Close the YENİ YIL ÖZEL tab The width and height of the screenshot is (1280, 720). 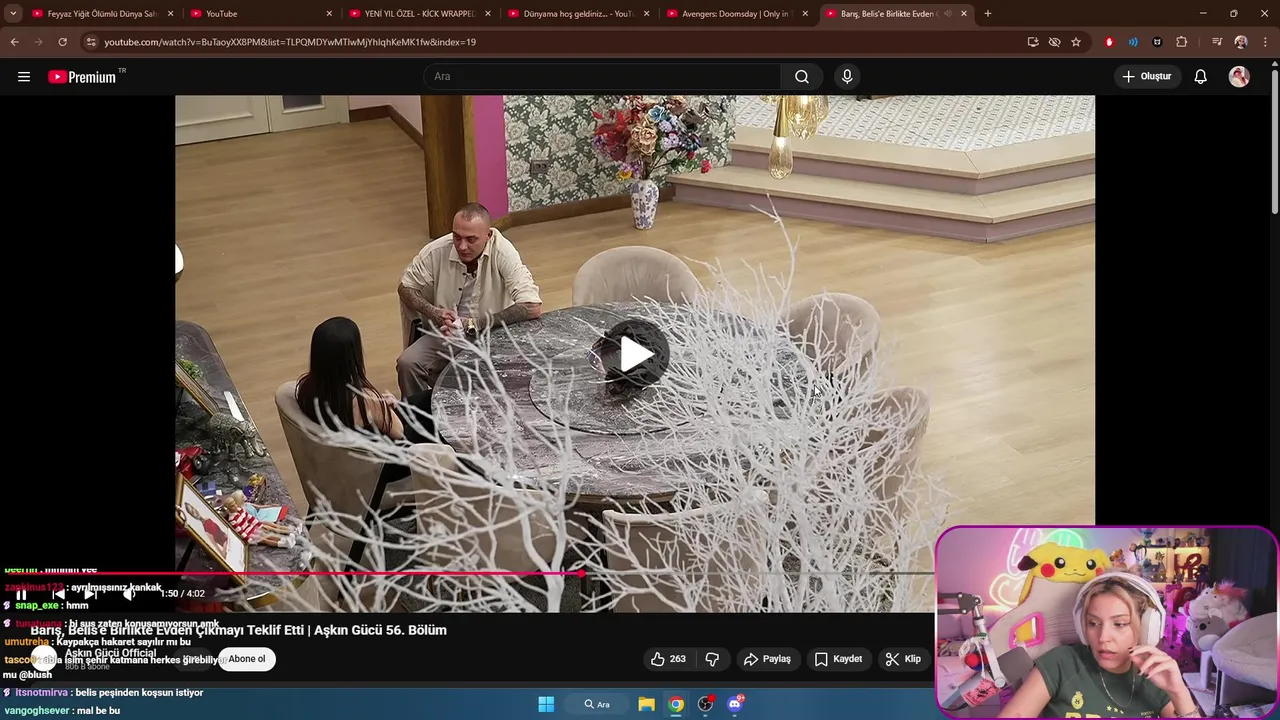click(x=487, y=14)
